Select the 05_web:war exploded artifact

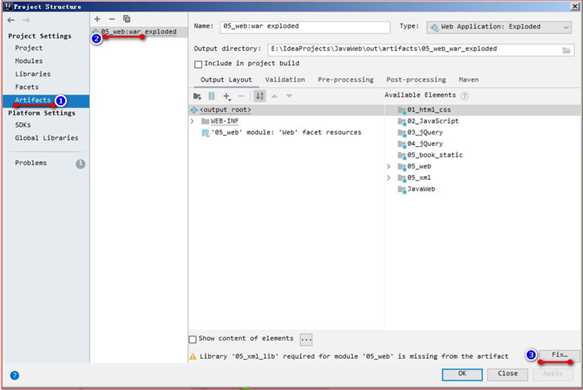(x=139, y=32)
